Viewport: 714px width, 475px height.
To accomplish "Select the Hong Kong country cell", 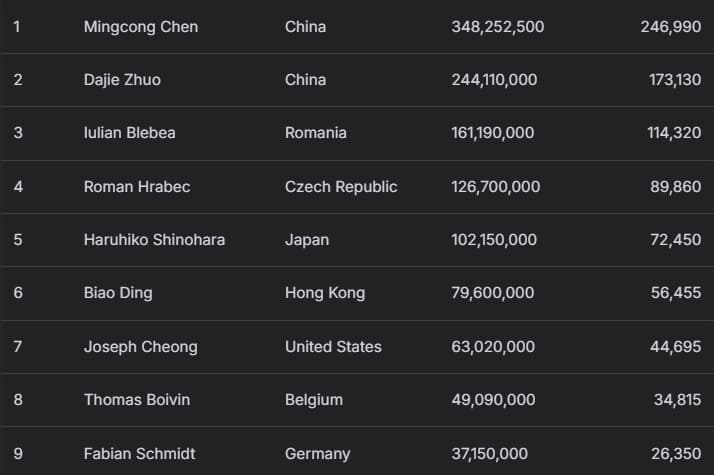I will 325,293.
